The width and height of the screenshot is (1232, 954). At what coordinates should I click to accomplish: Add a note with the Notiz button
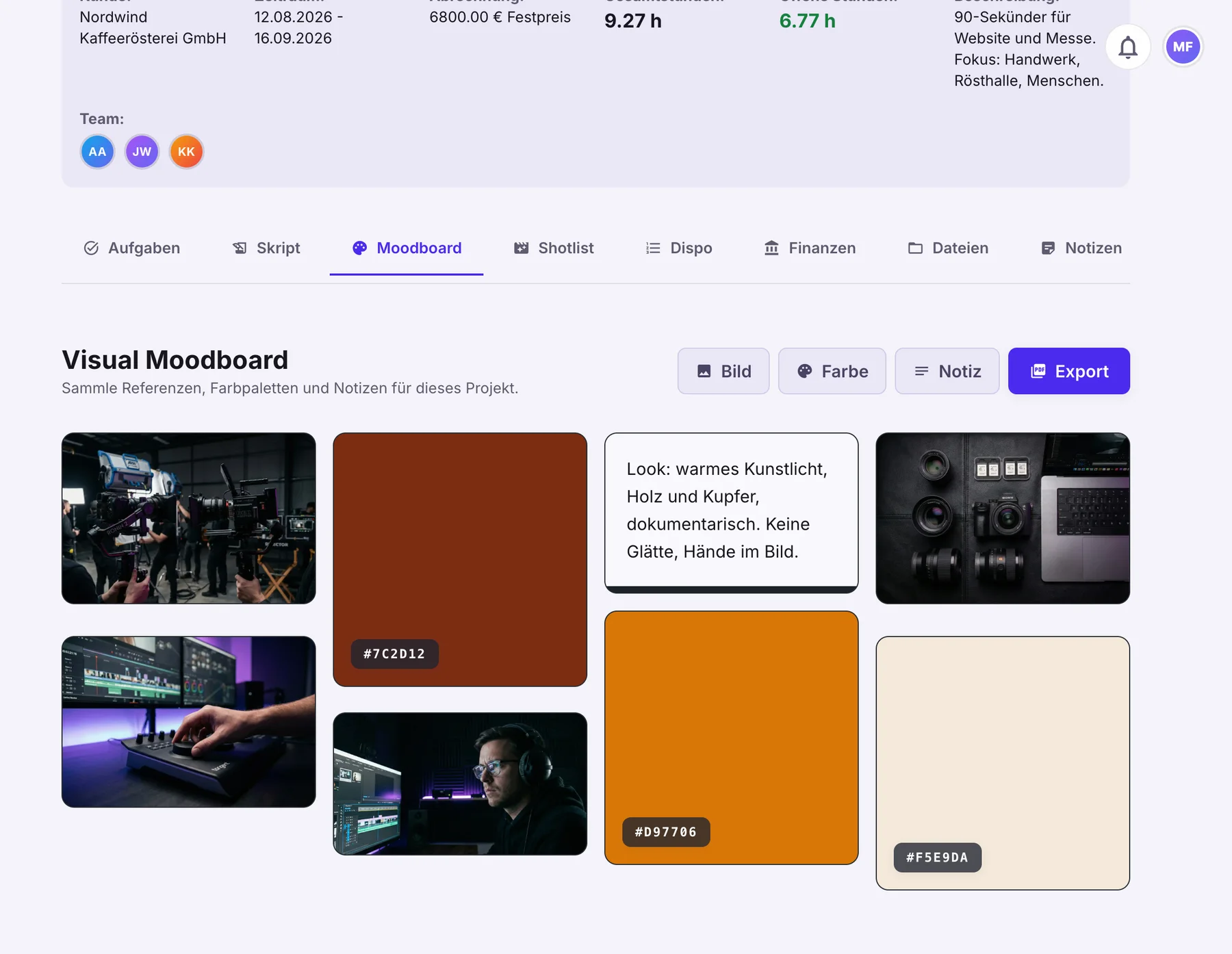pyautogui.click(x=947, y=371)
